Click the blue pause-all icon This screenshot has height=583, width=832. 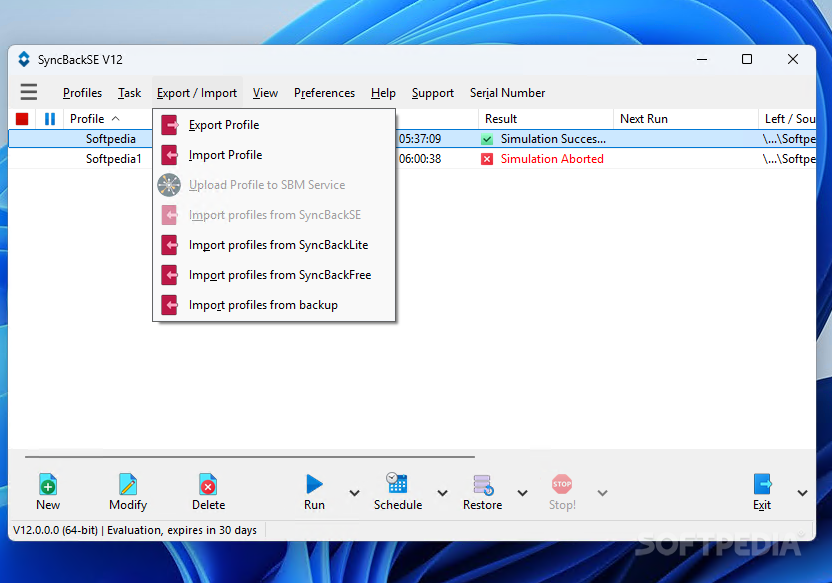[x=50, y=119]
